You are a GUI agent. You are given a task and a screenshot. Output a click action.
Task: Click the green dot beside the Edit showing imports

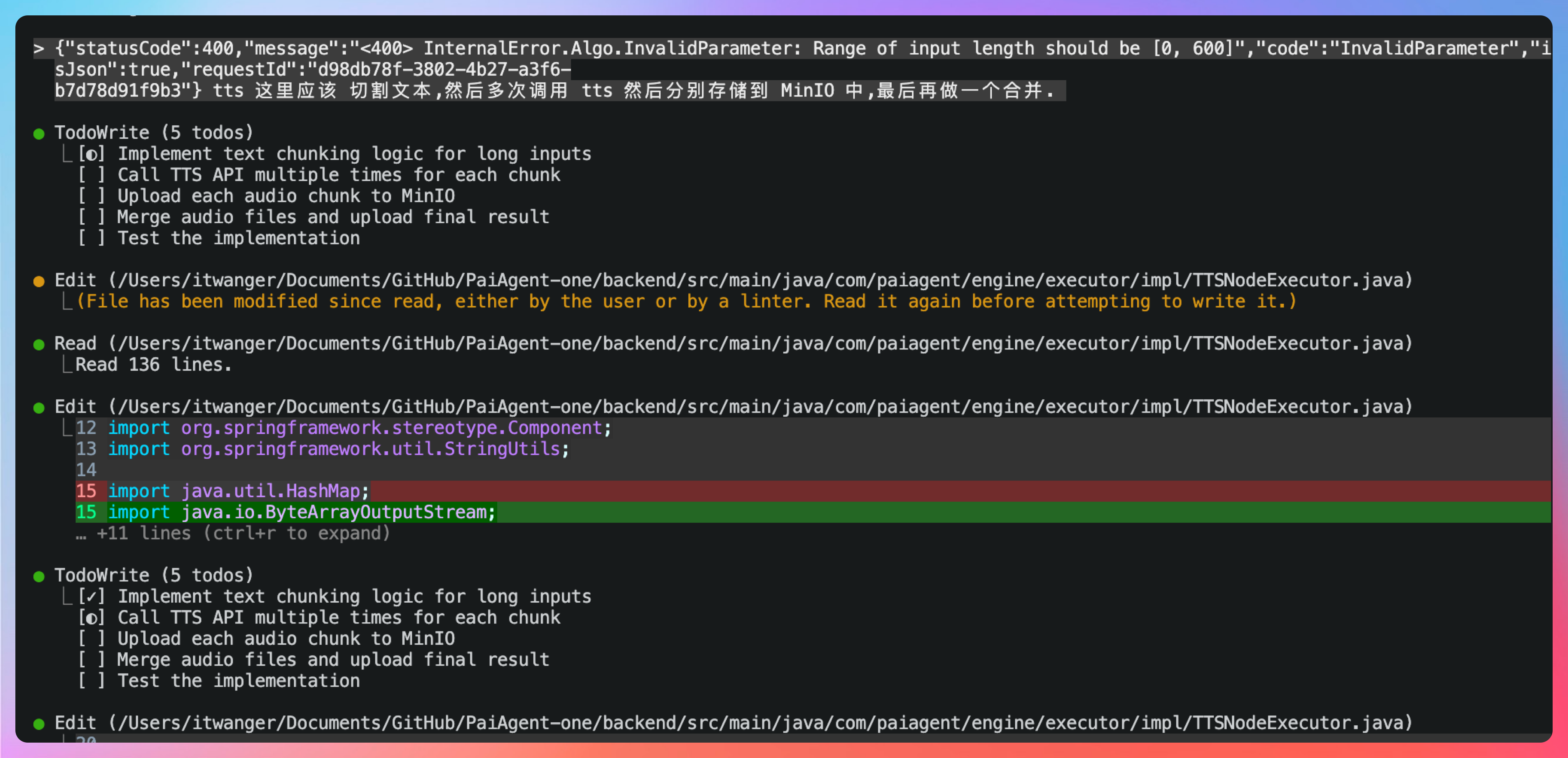pyautogui.click(x=39, y=408)
